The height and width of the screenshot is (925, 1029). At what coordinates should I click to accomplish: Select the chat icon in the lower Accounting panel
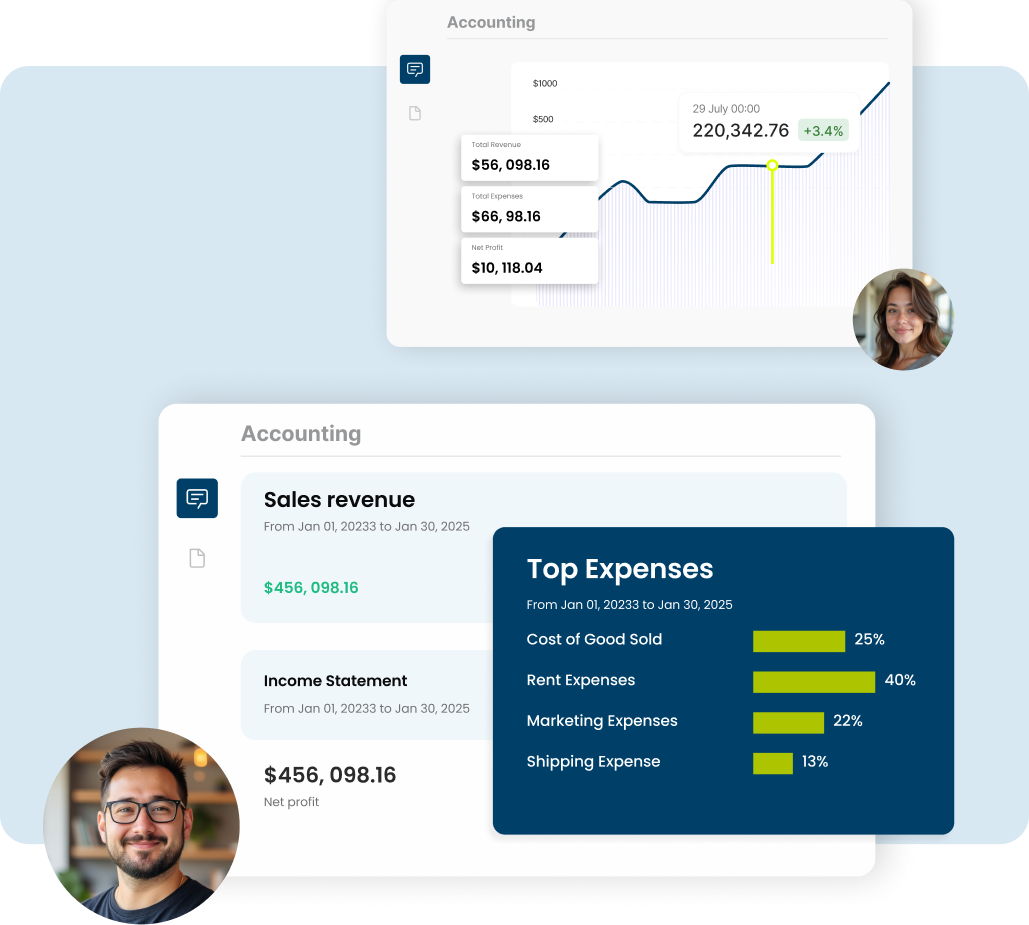click(197, 498)
